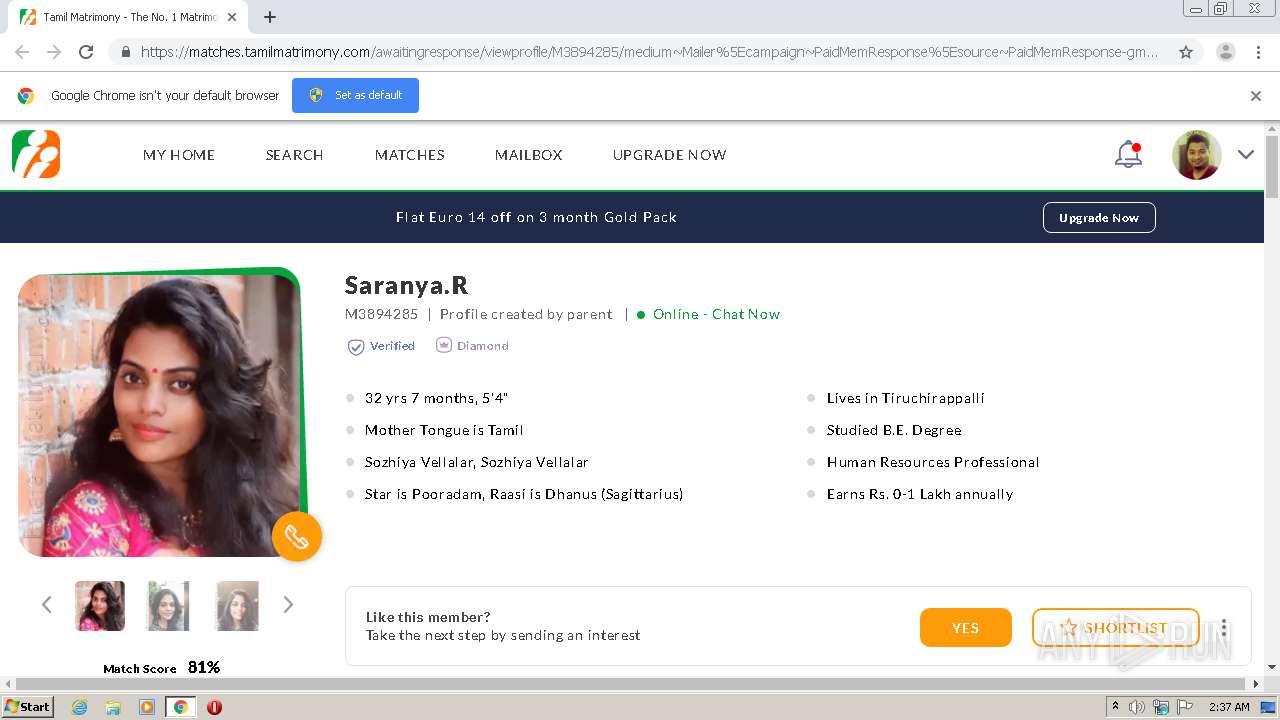The width and height of the screenshot is (1280, 720).
Task: Show previous photo thumbnails with left arrow
Action: (46, 604)
